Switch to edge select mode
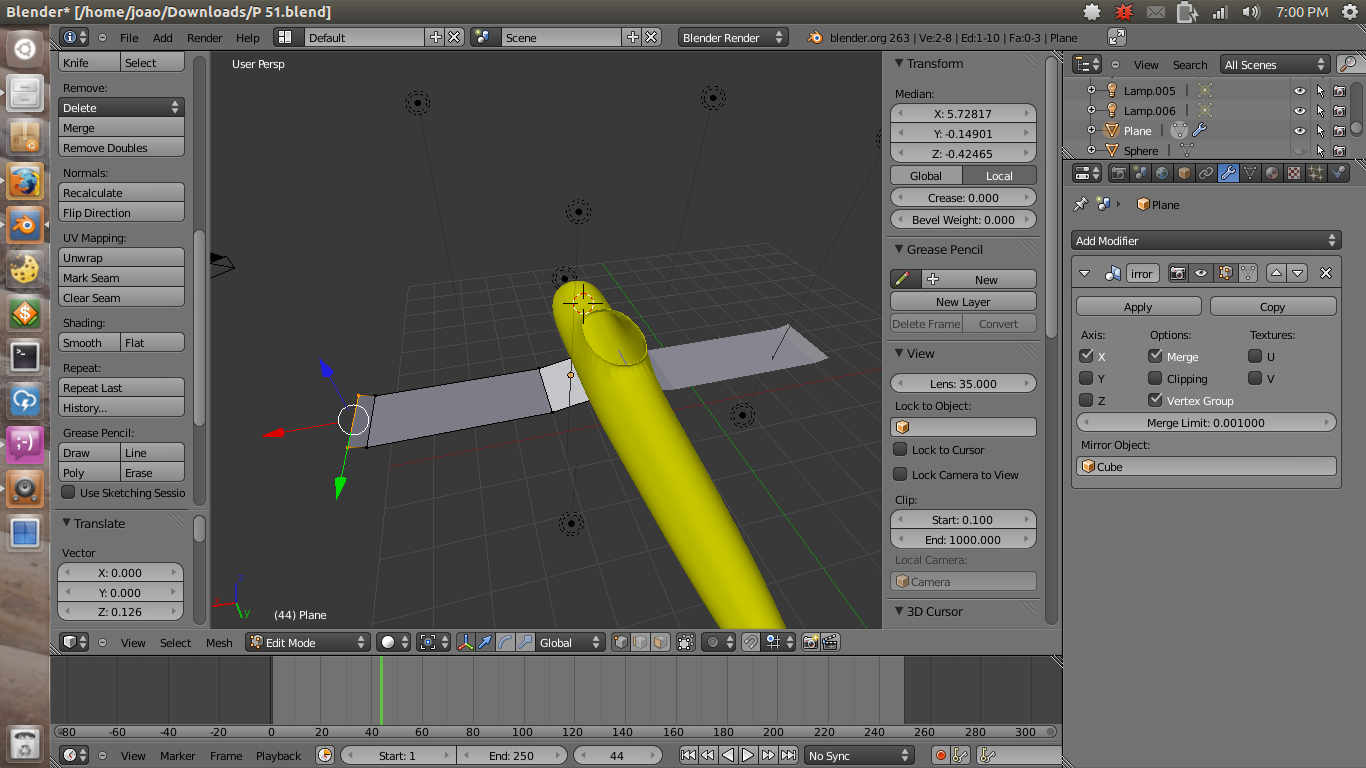Screen dimensions: 1366x768 click(x=640, y=642)
